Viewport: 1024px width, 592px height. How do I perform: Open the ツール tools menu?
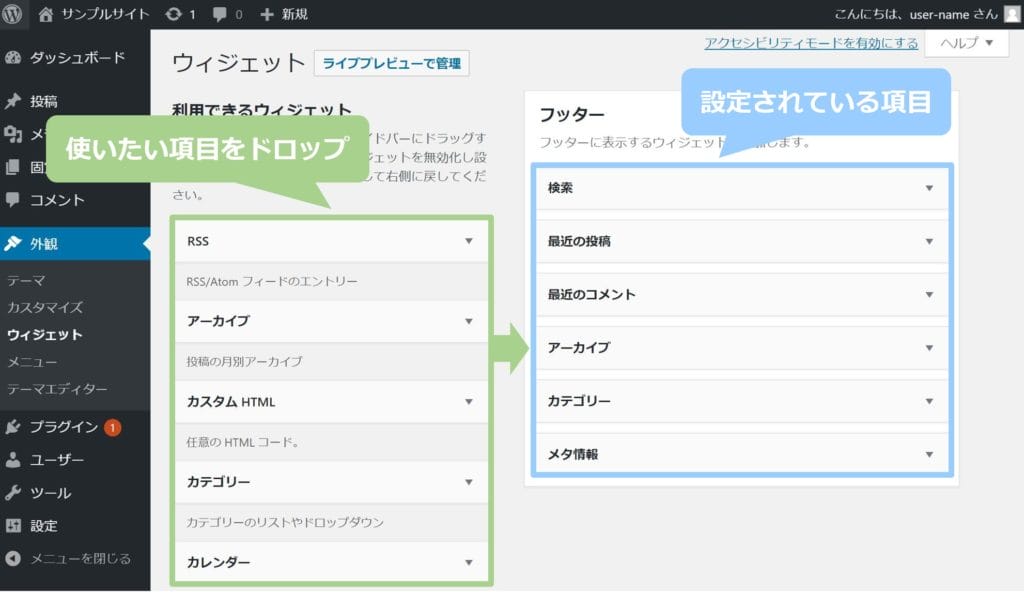(50, 493)
